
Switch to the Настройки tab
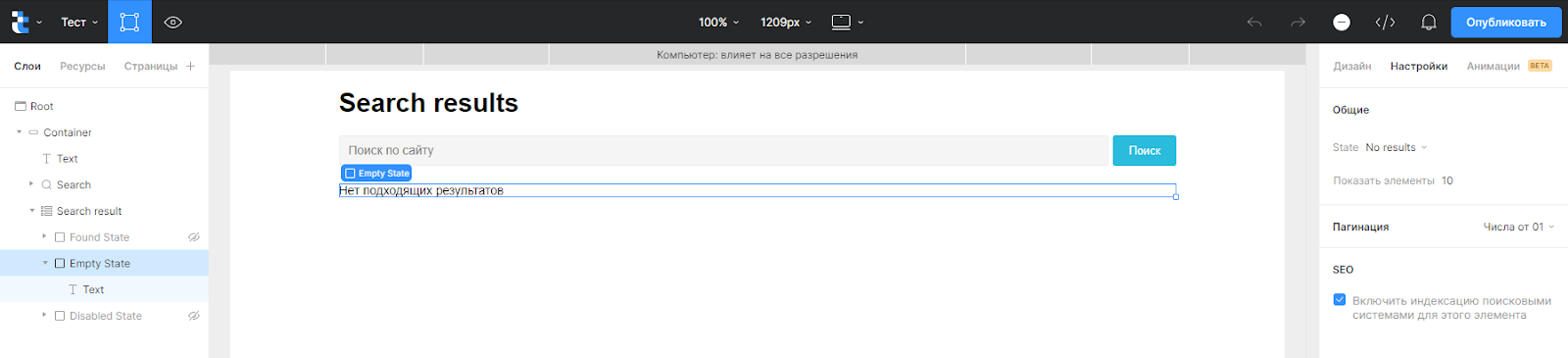[1419, 67]
